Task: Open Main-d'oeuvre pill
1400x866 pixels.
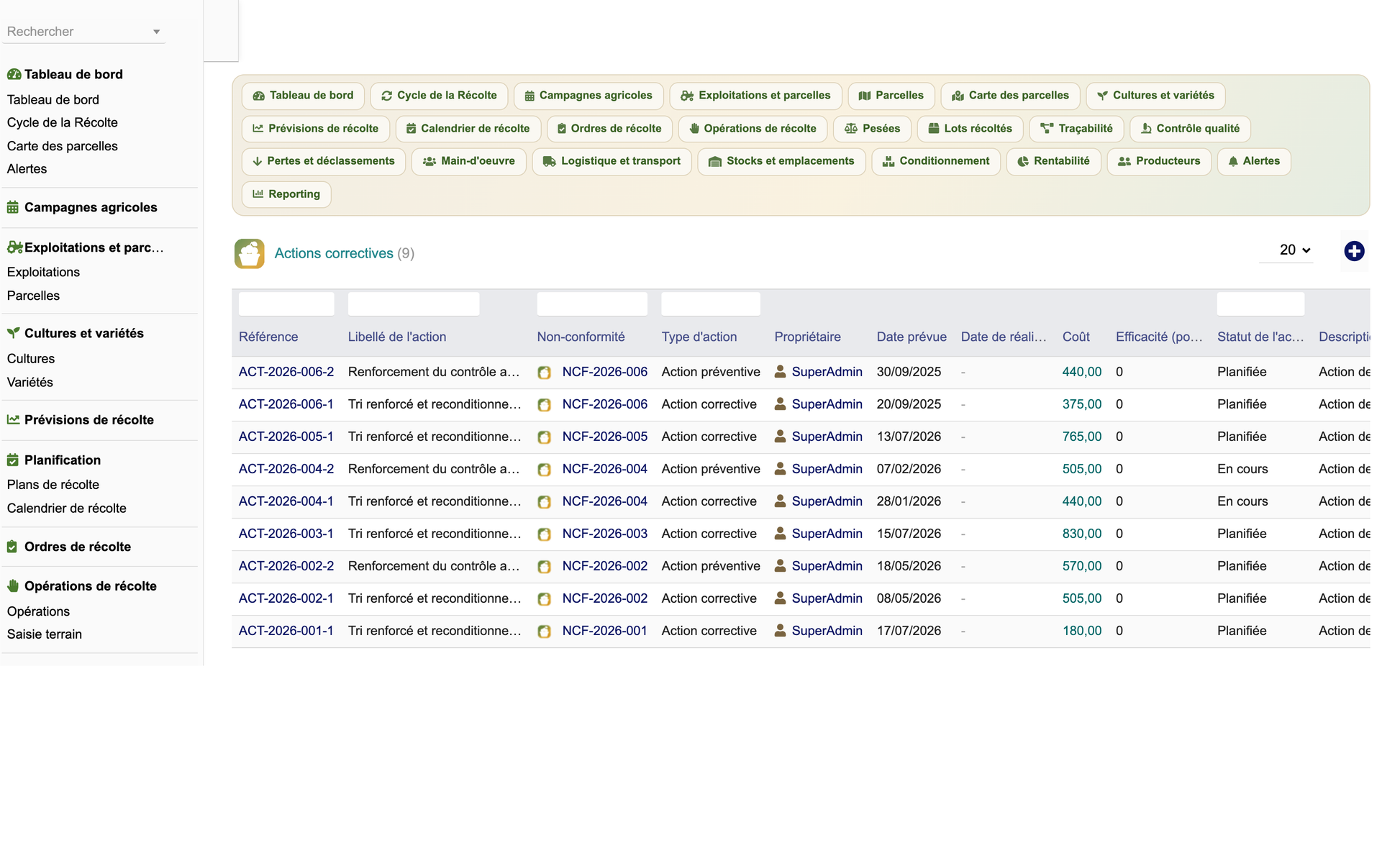Action: point(468,161)
